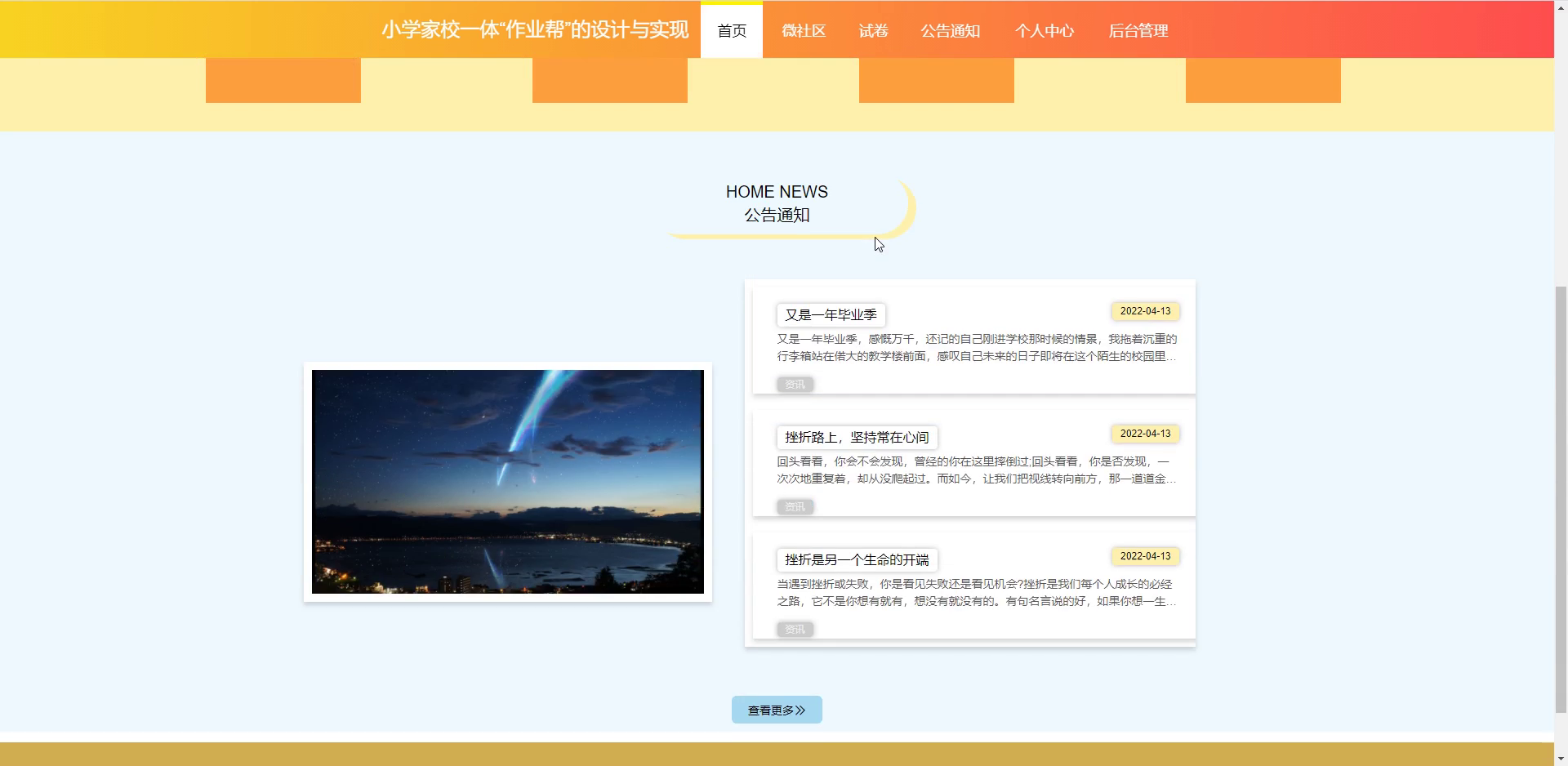Click the 查看更多 button

(x=777, y=710)
